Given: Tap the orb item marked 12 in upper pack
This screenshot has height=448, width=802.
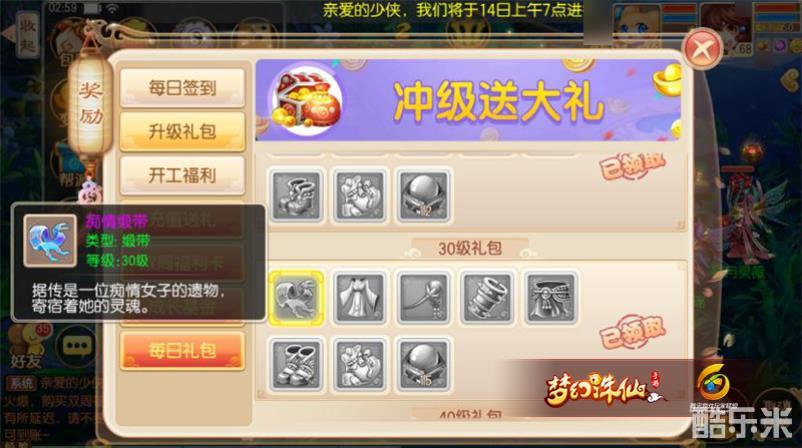Looking at the screenshot, I should [424, 196].
